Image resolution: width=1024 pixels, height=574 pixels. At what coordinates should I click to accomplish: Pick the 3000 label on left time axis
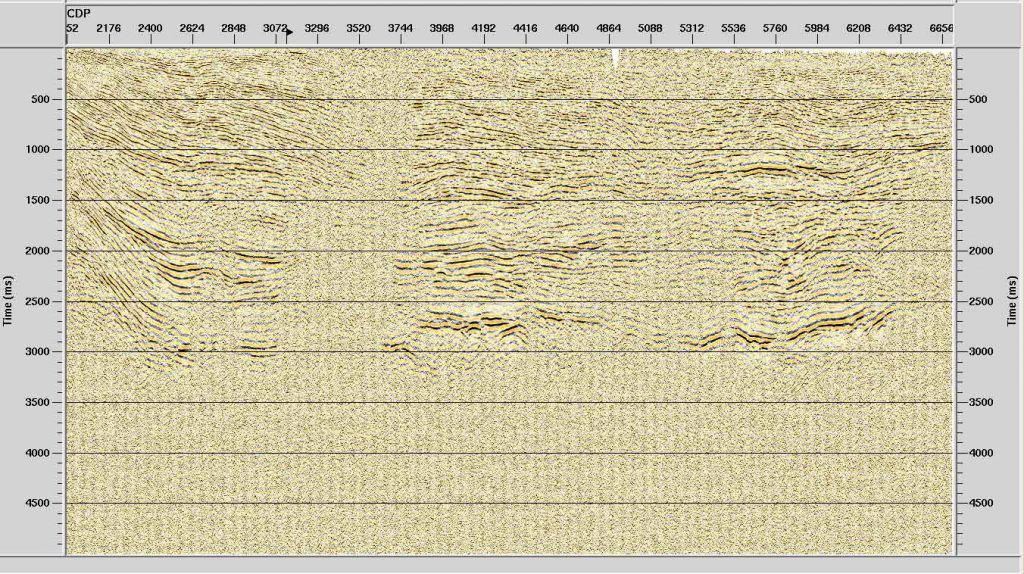[x=37, y=352]
